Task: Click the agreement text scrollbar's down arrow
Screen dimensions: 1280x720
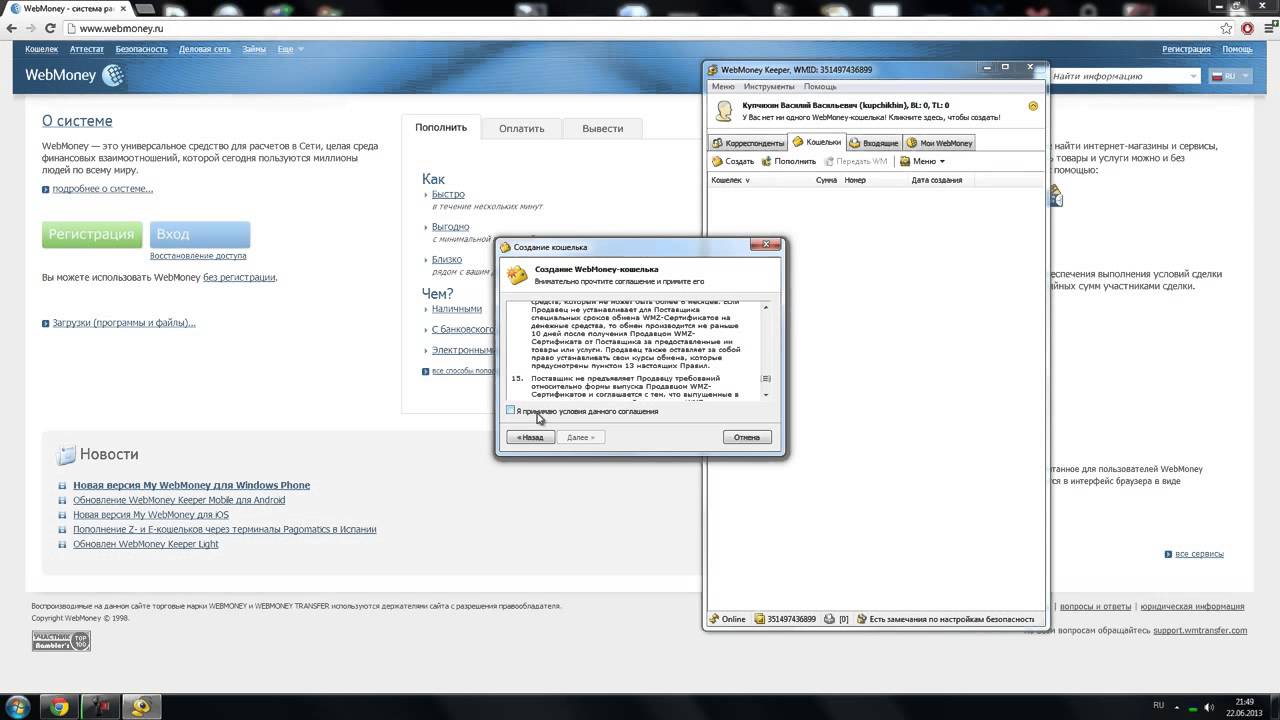Action: coord(766,394)
